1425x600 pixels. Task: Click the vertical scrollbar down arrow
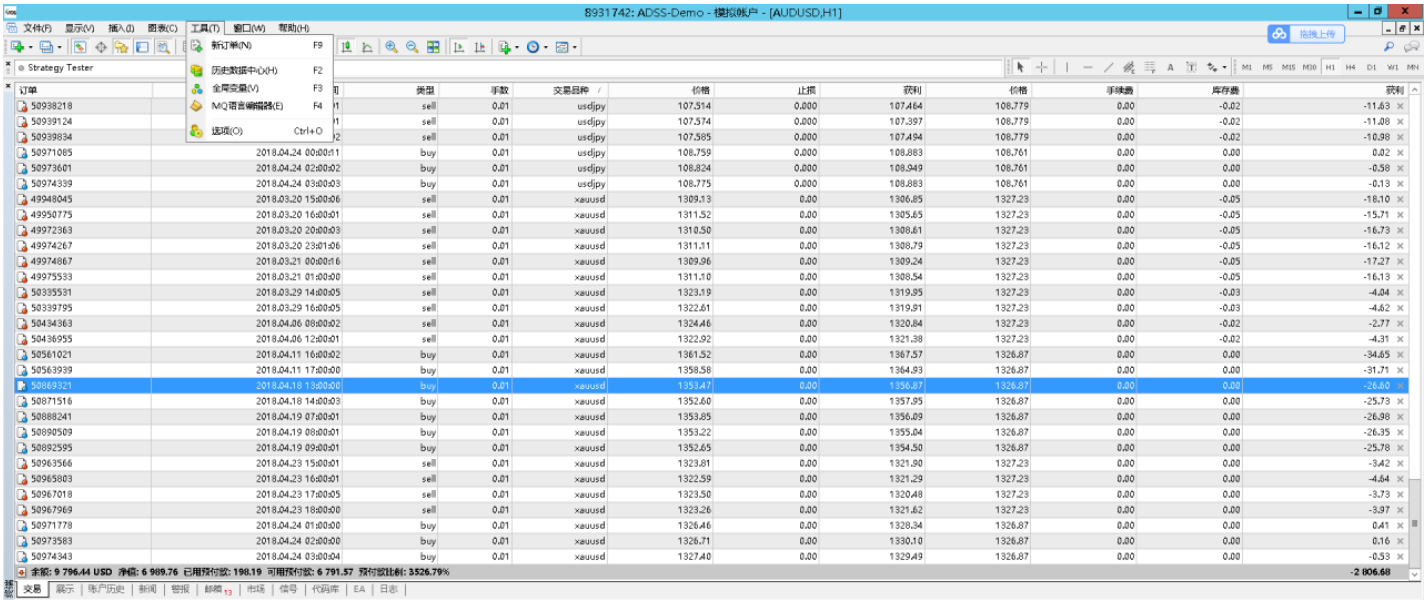pyautogui.click(x=1414, y=574)
